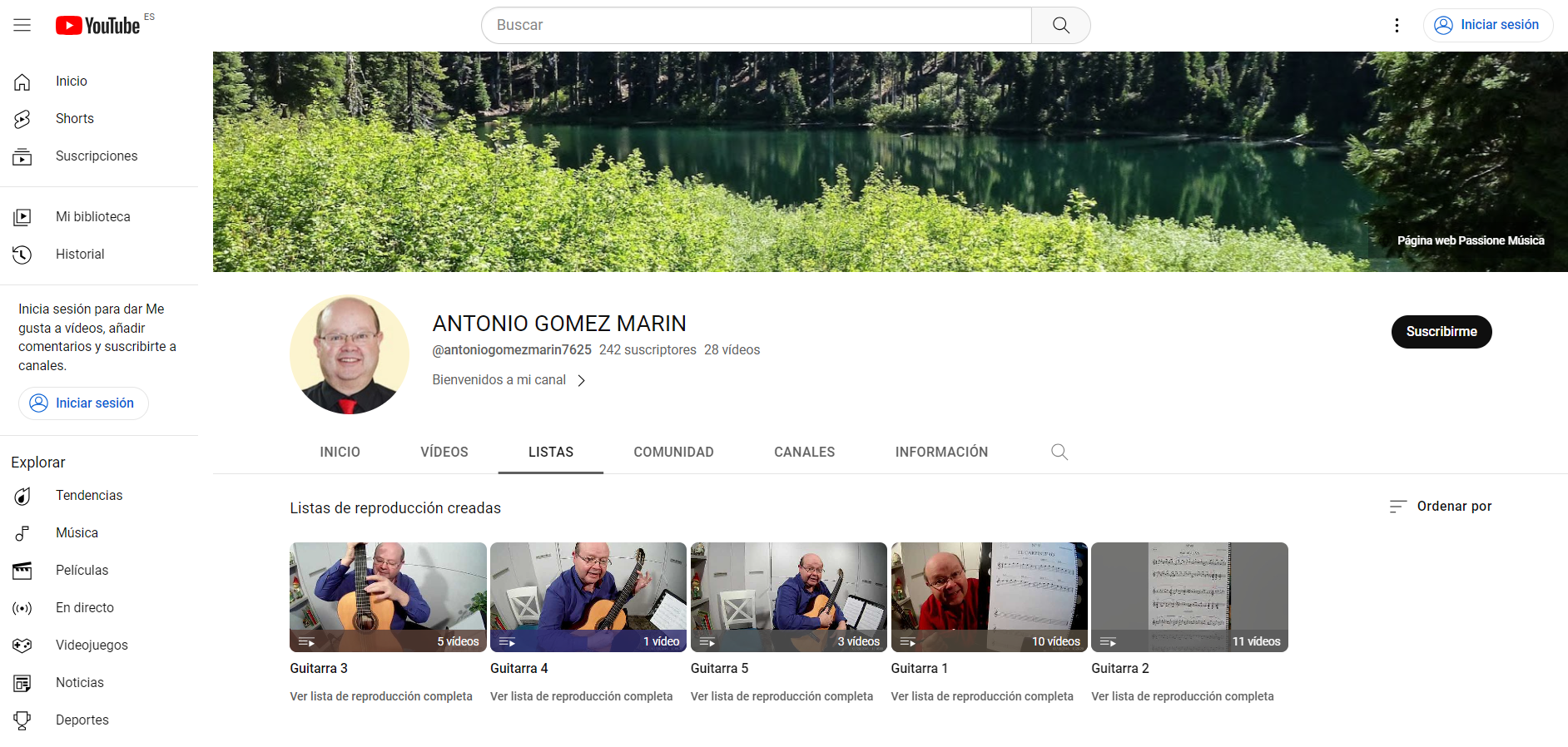The height and width of the screenshot is (747, 1568).
Task: Open Página web Passione Música link
Action: pos(1470,240)
